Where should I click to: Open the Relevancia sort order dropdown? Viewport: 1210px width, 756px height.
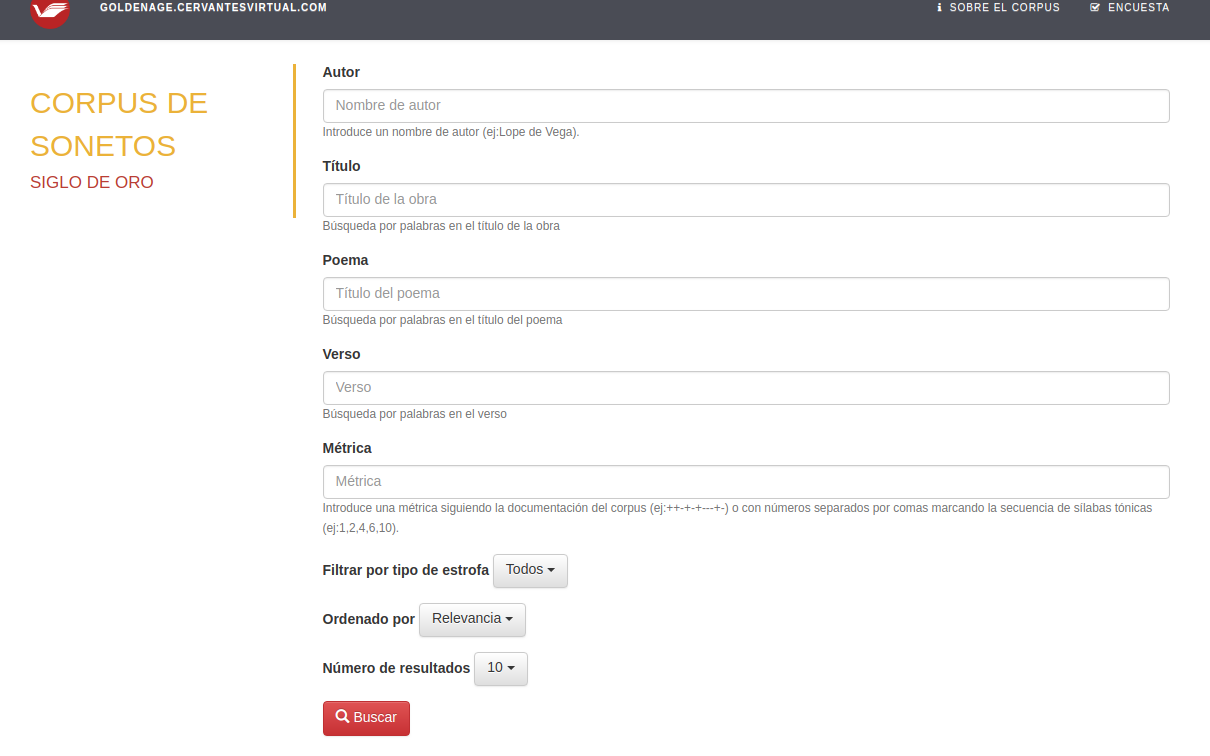pyautogui.click(x=472, y=619)
